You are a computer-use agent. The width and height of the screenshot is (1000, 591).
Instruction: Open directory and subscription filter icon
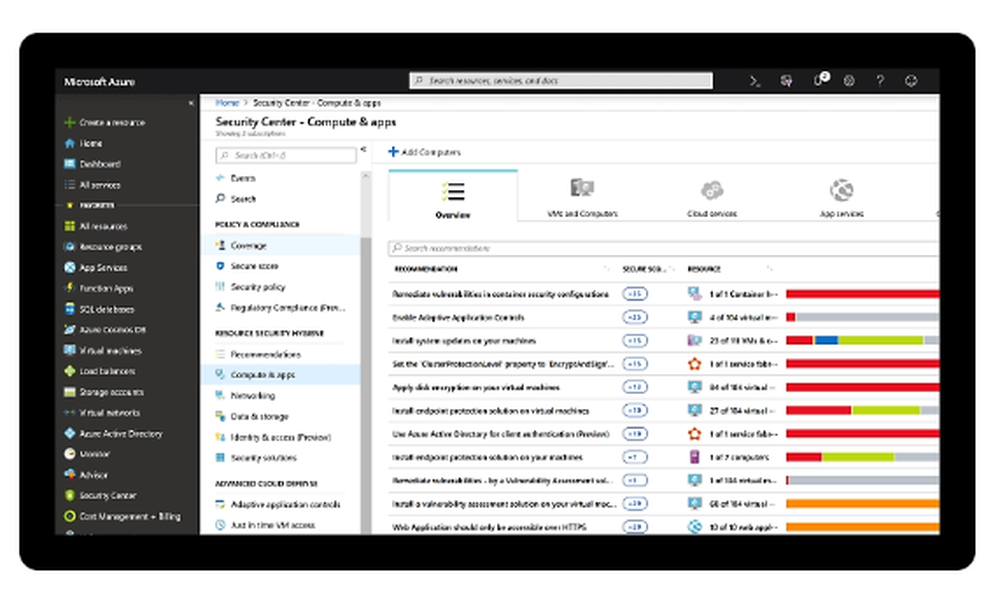click(x=786, y=81)
